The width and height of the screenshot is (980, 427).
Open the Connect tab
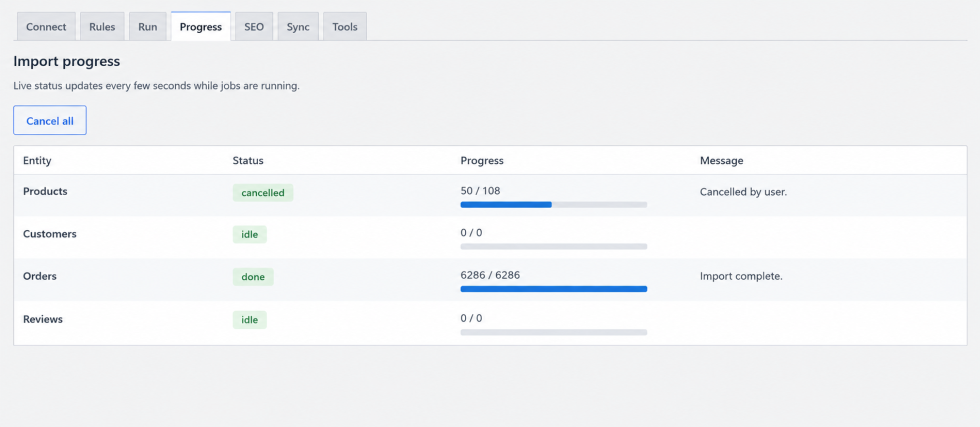coord(46,27)
